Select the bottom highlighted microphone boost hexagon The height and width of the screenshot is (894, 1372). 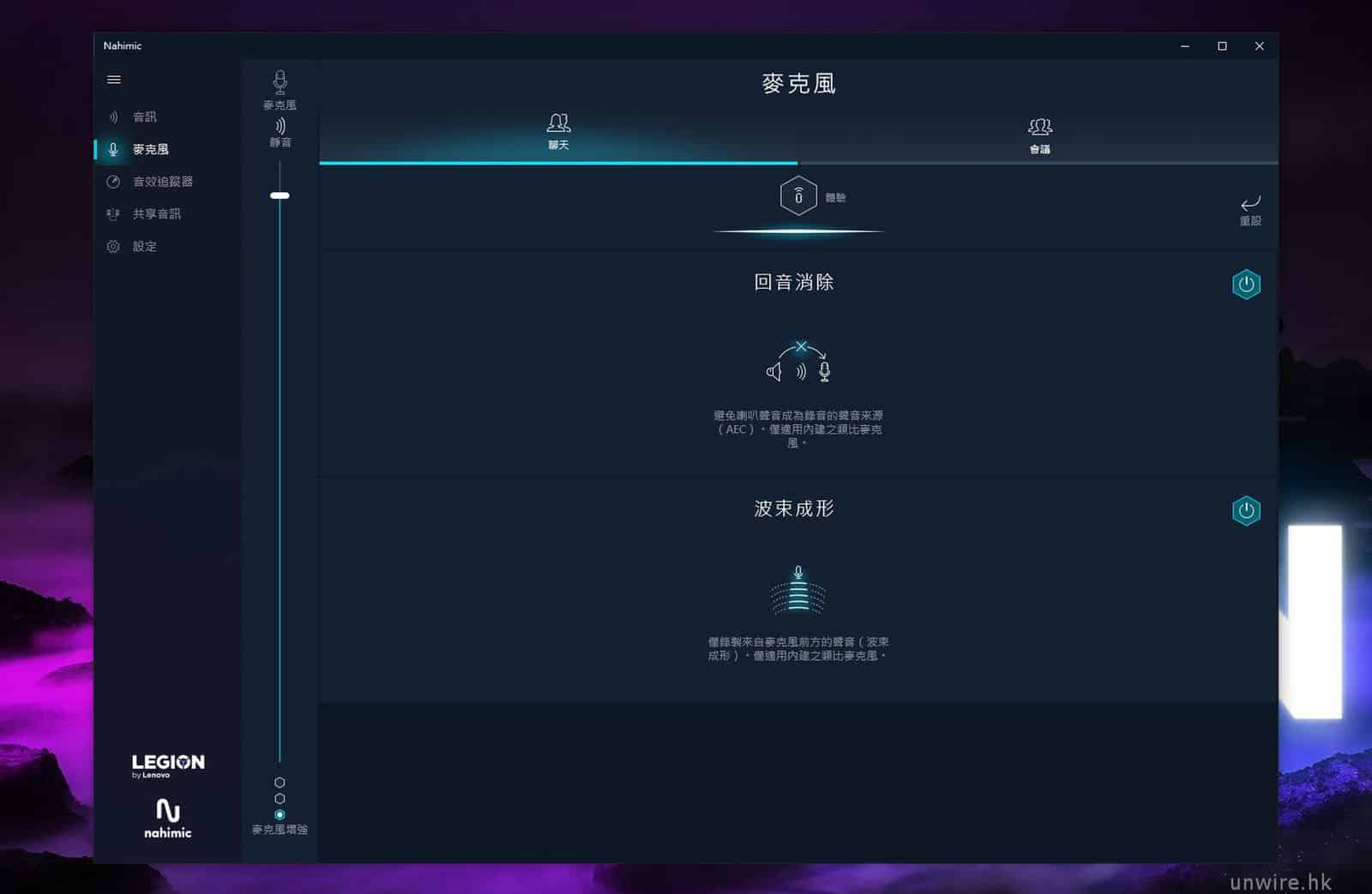(280, 814)
